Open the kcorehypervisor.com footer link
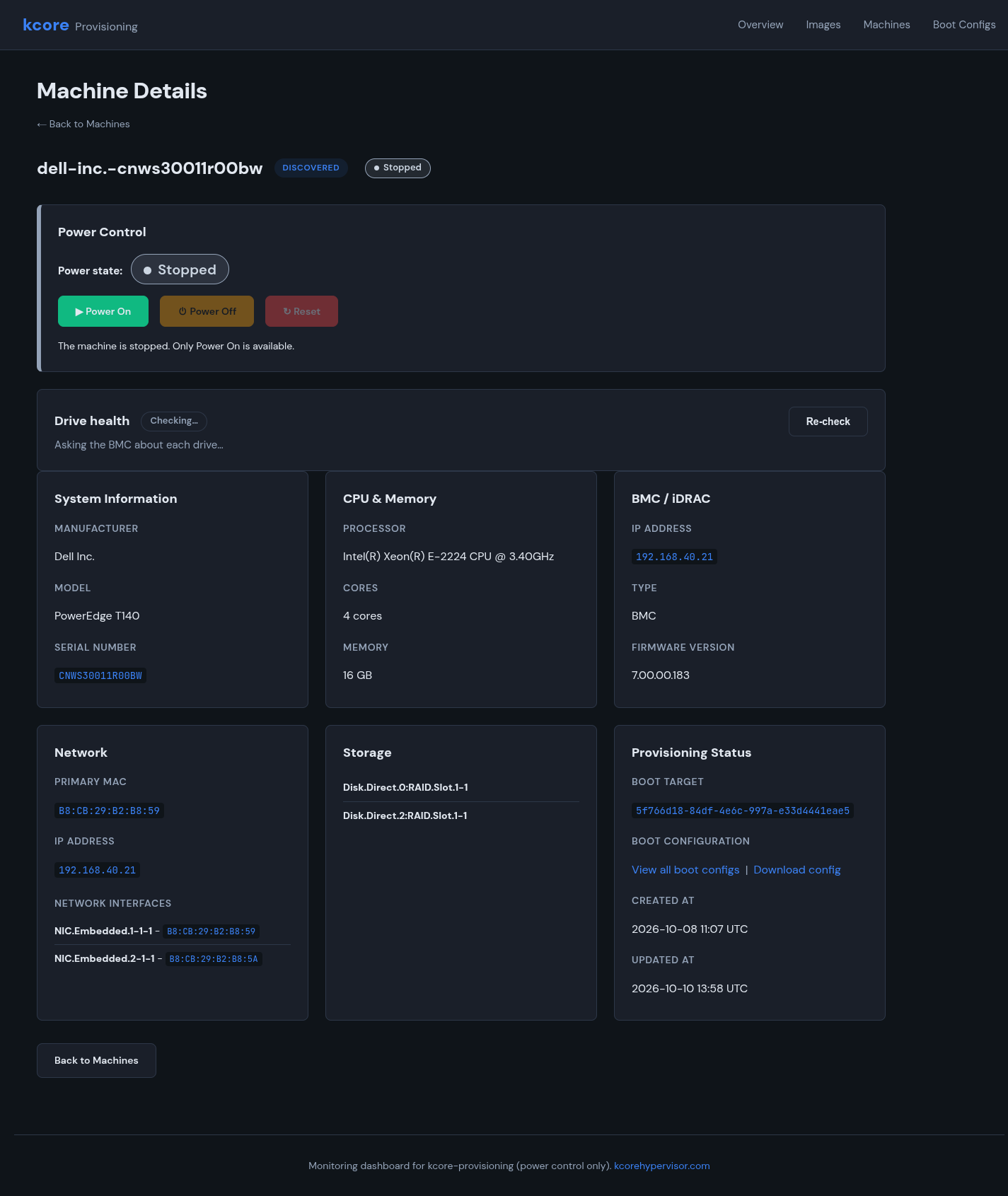The height and width of the screenshot is (1196, 1008). tap(662, 1166)
